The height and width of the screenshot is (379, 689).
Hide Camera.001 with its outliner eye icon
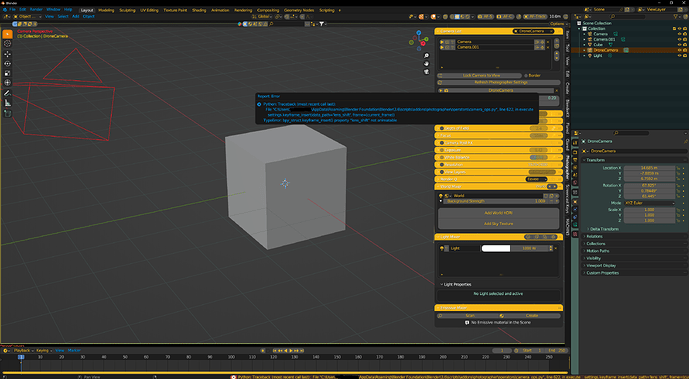pyautogui.click(x=679, y=39)
